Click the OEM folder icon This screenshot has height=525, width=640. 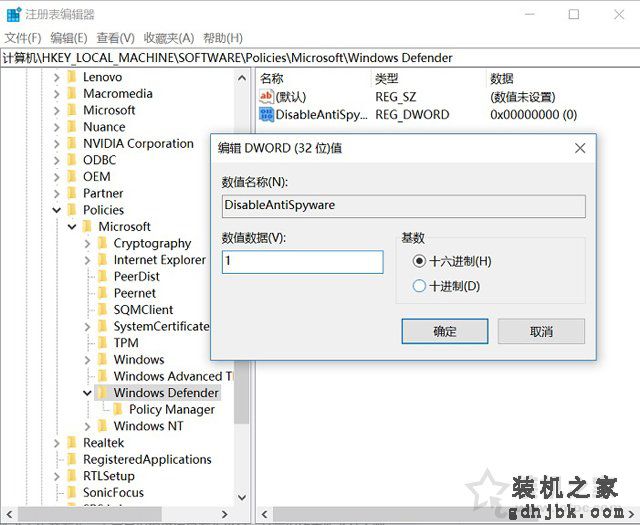[72, 177]
